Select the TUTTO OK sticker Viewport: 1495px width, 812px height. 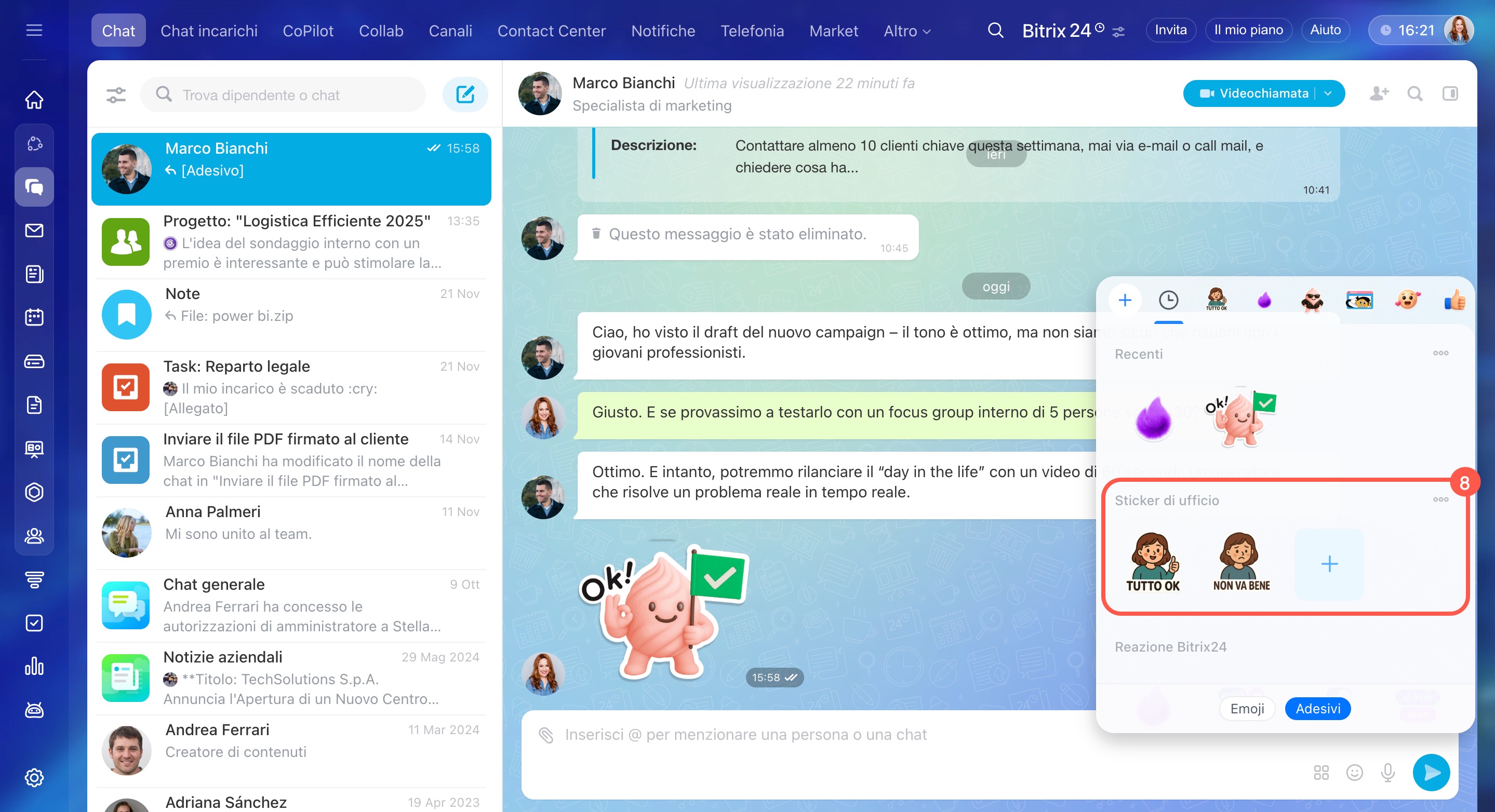point(1153,562)
